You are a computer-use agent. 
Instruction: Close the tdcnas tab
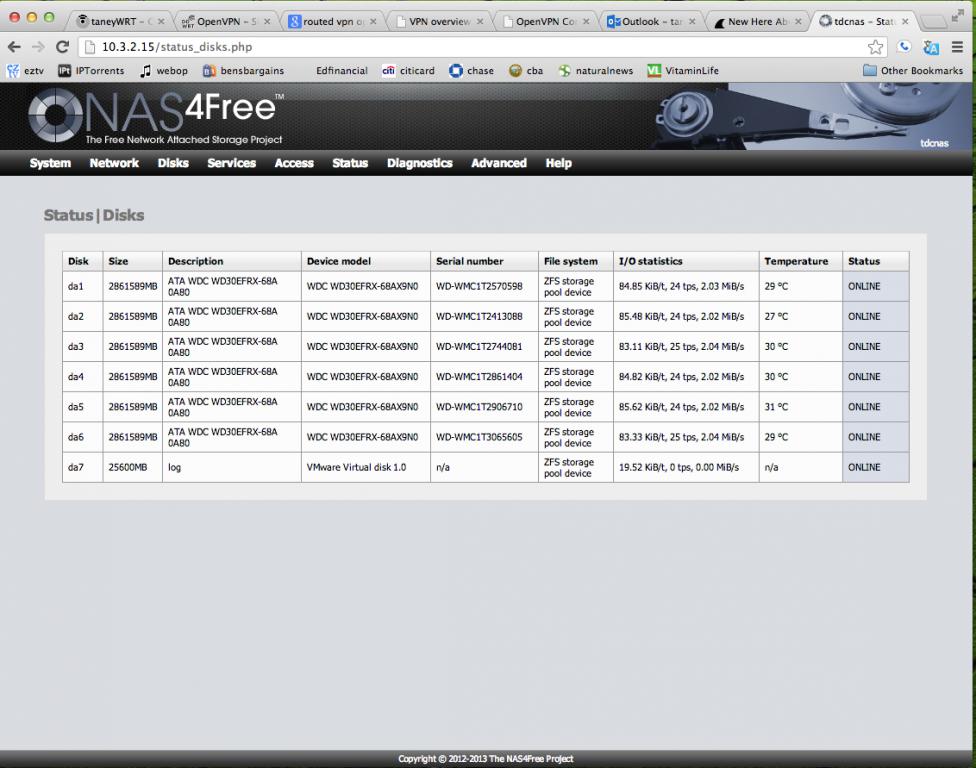(x=905, y=22)
